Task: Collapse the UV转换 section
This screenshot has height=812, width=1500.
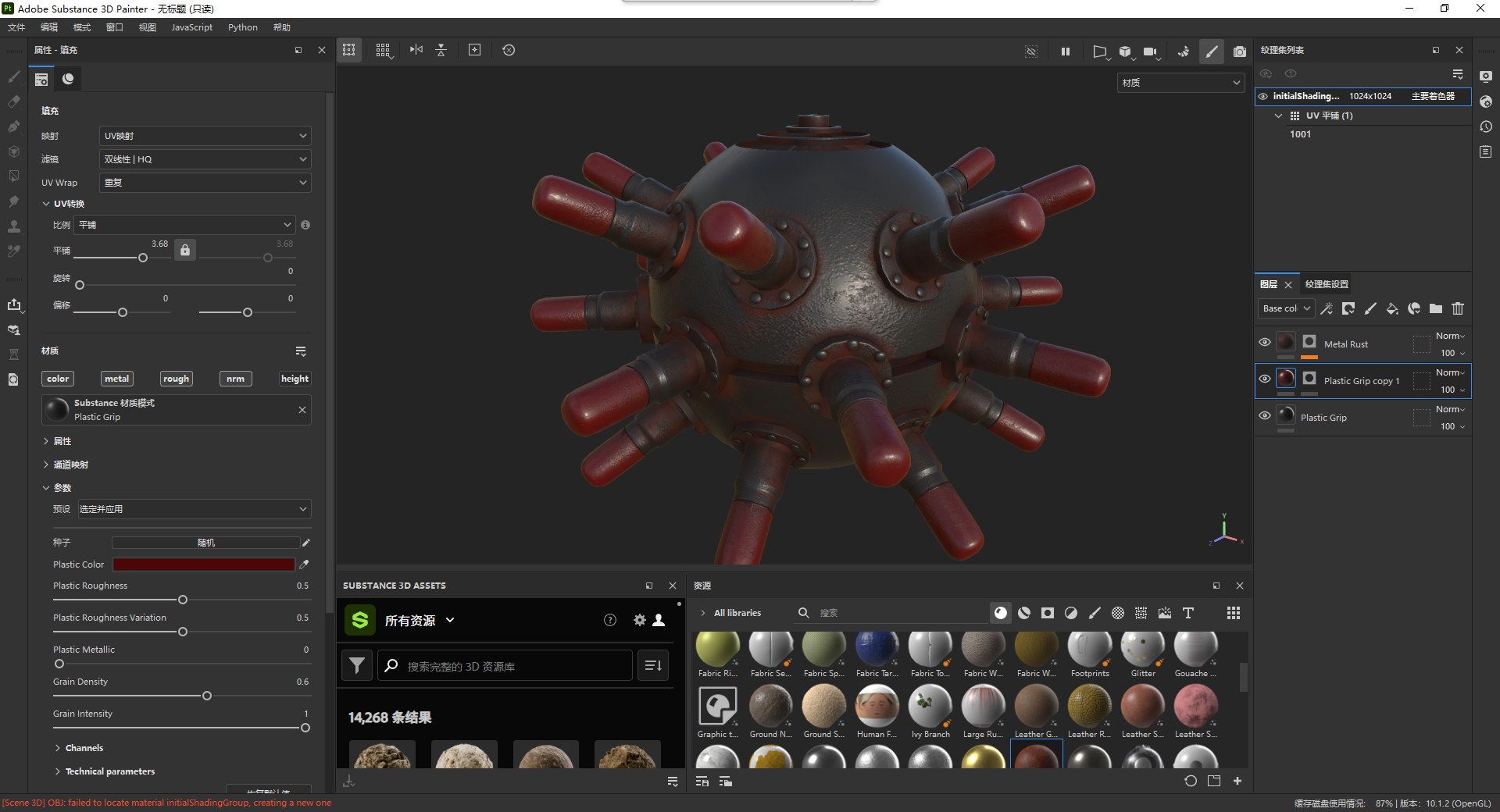Action: (x=46, y=204)
